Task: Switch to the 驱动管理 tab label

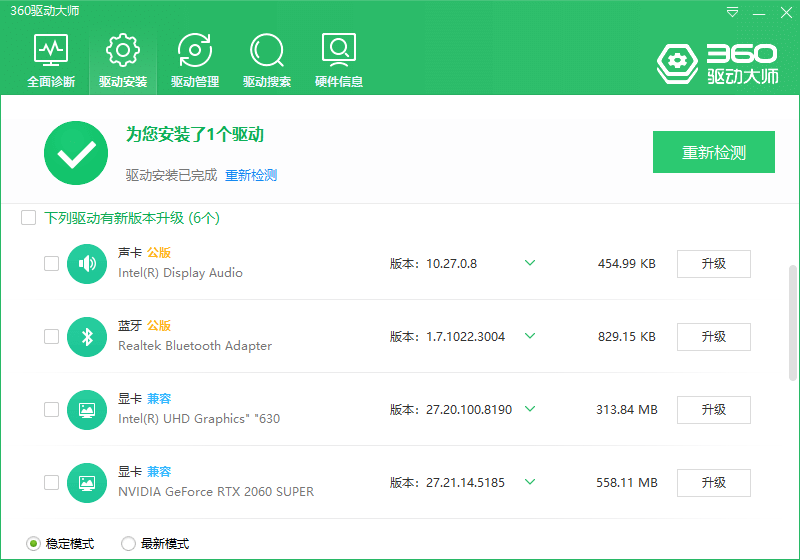Action: 195,82
